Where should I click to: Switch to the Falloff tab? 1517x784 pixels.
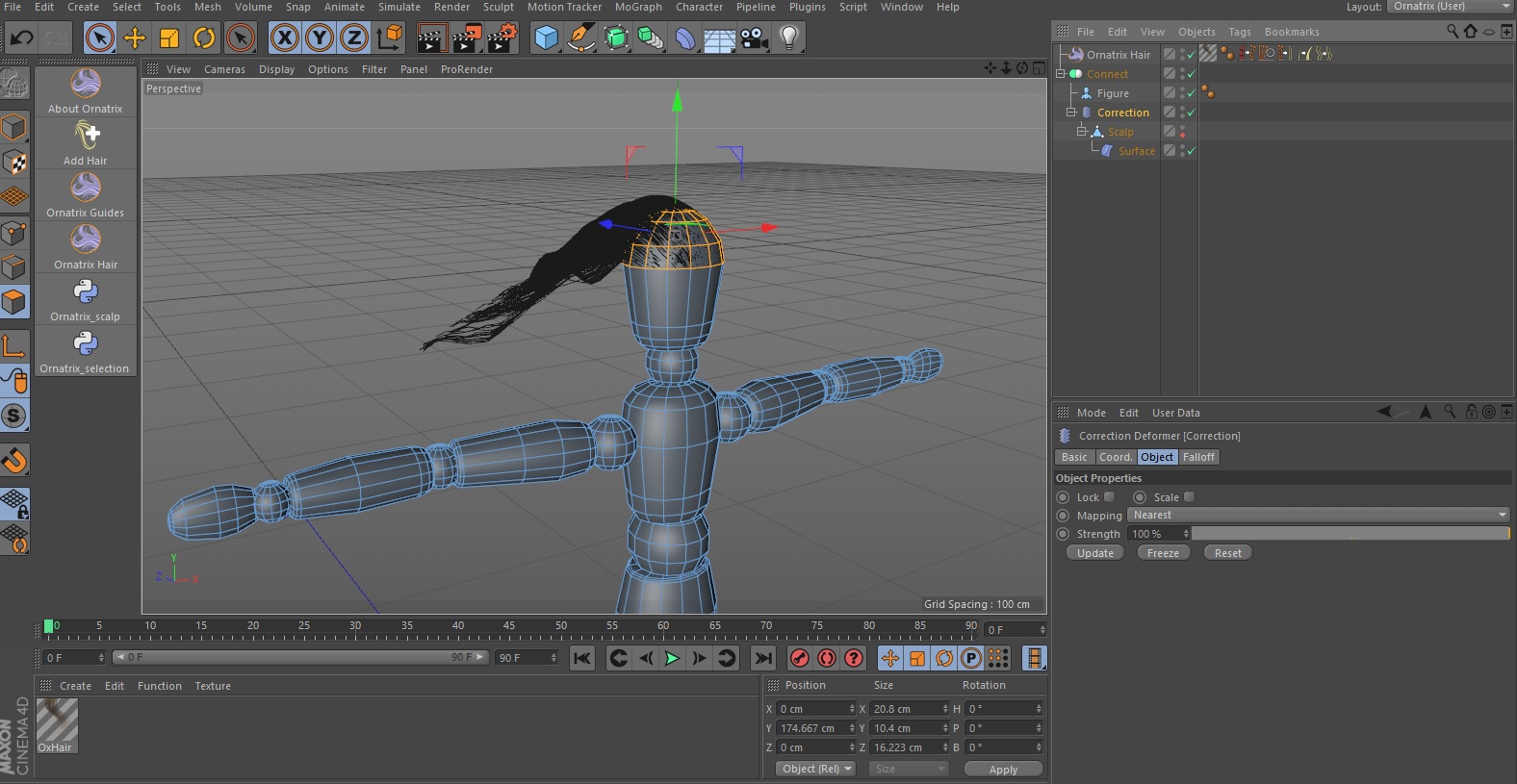pos(1198,458)
